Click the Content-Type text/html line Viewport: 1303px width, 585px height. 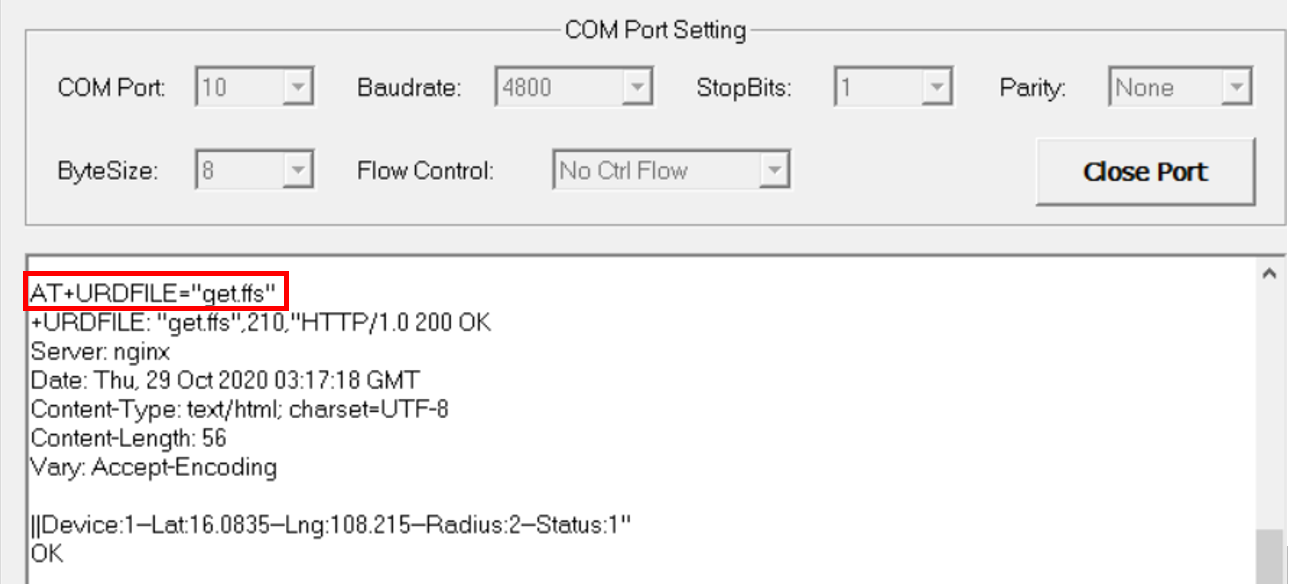239,410
